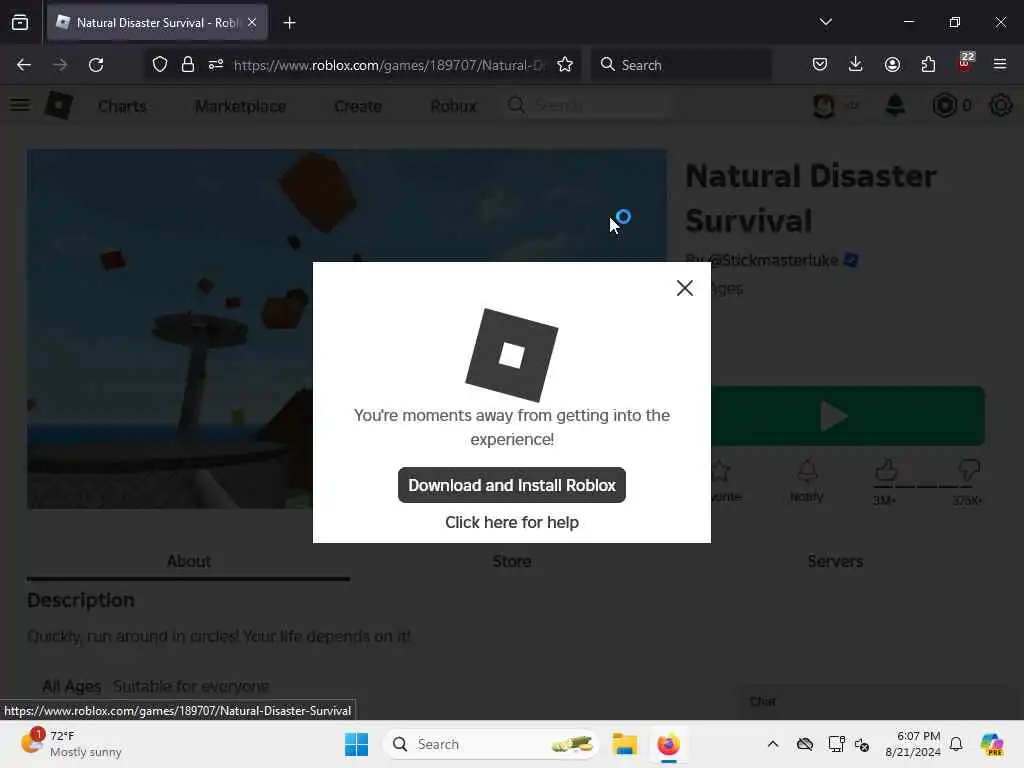The width and height of the screenshot is (1024, 768).
Task: Select the Natural Disaster Survival tab
Action: (157, 23)
